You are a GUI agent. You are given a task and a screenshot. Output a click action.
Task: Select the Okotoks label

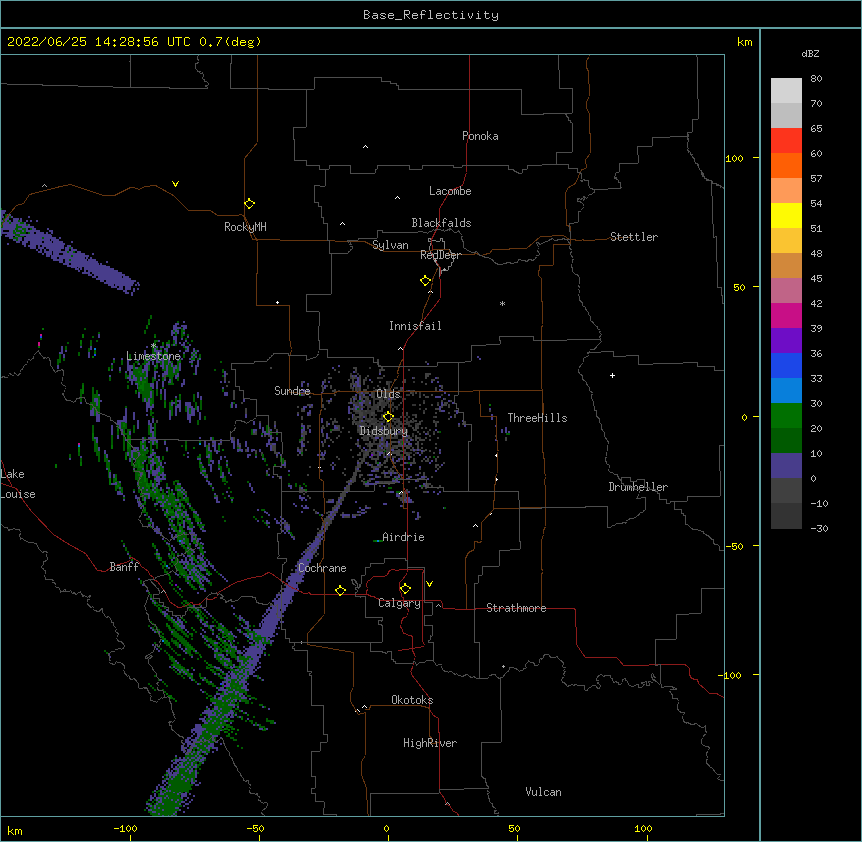point(412,700)
